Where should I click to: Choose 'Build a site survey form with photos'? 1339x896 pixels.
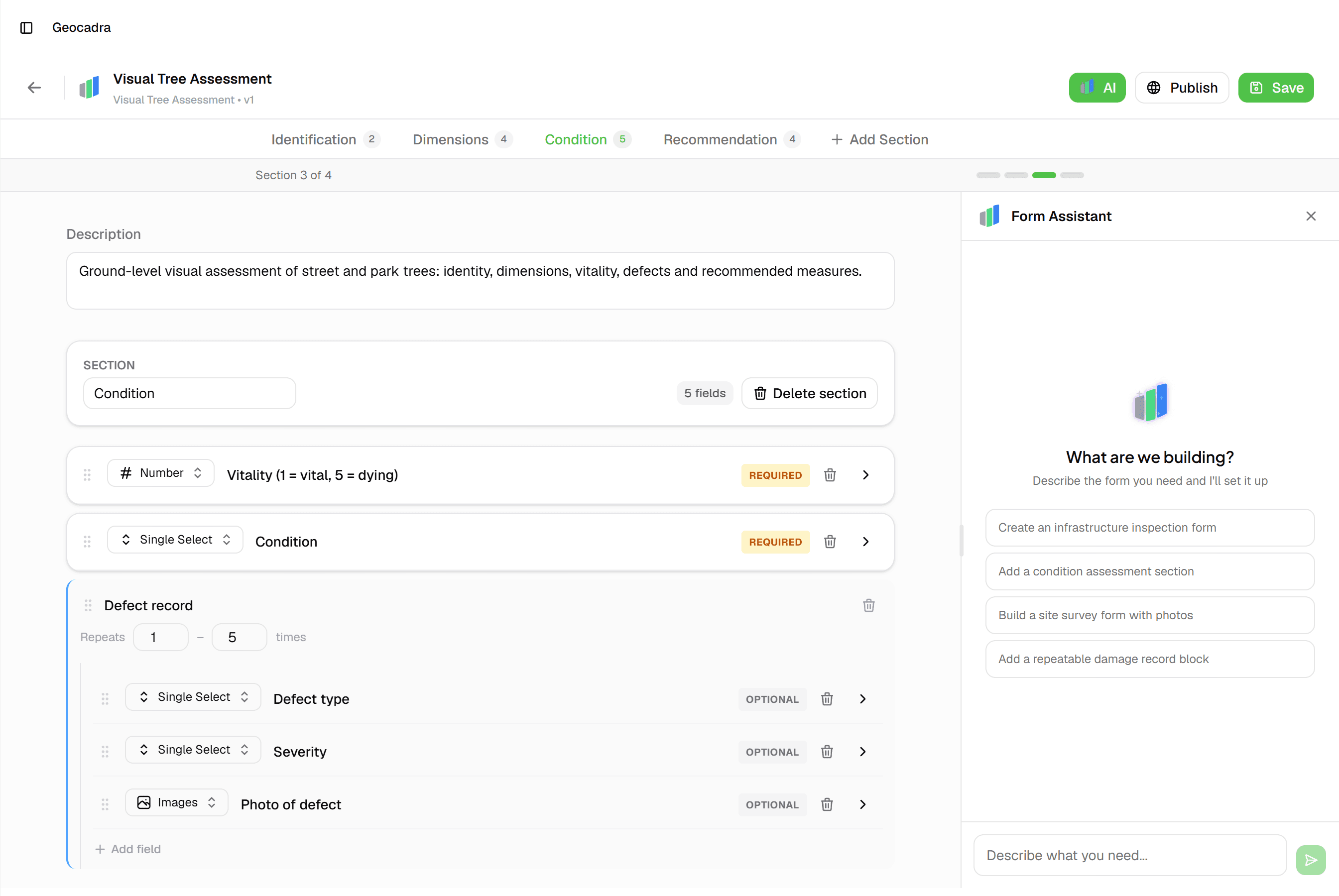[x=1150, y=615]
